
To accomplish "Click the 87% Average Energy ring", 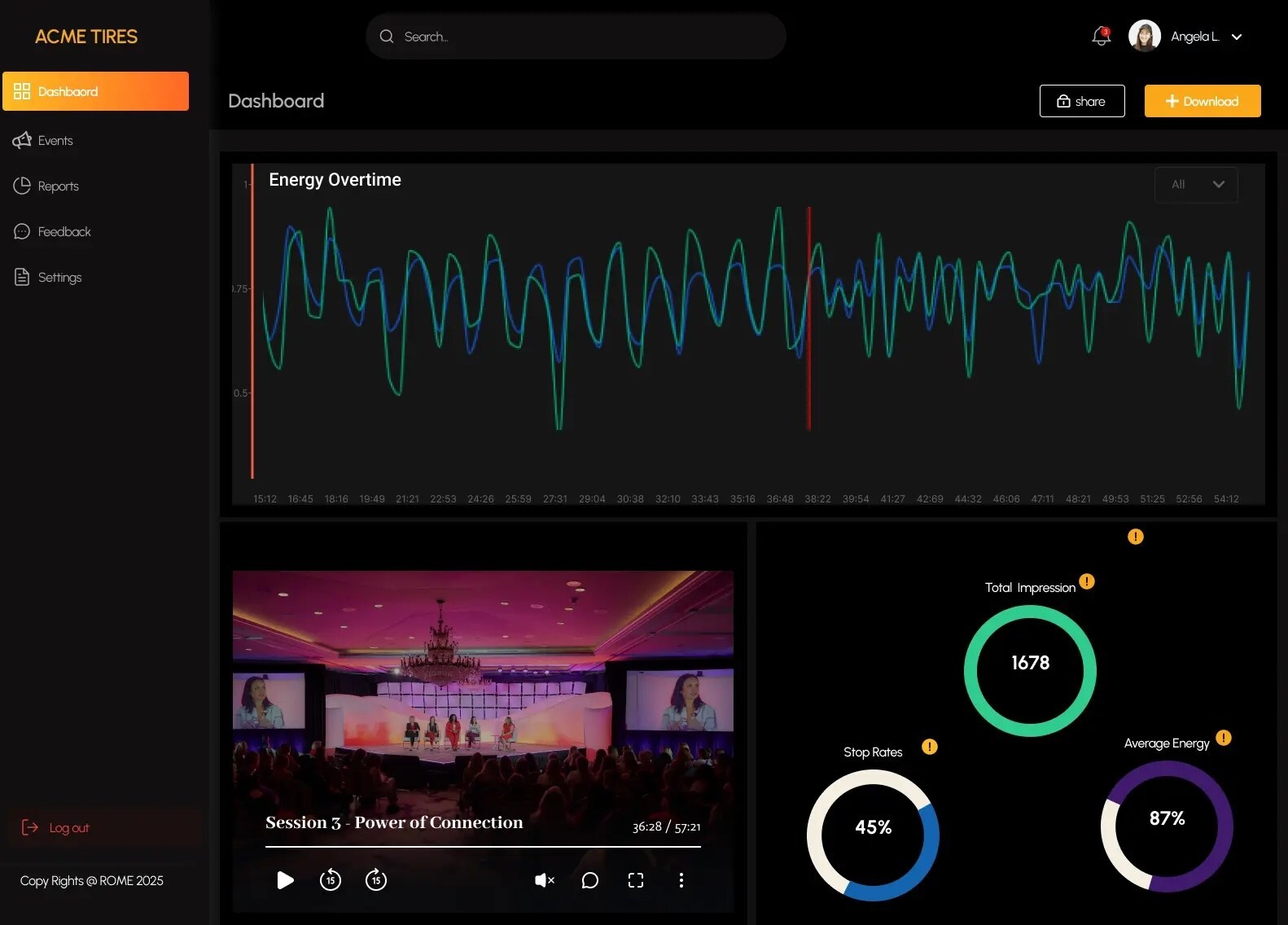I will (x=1167, y=826).
